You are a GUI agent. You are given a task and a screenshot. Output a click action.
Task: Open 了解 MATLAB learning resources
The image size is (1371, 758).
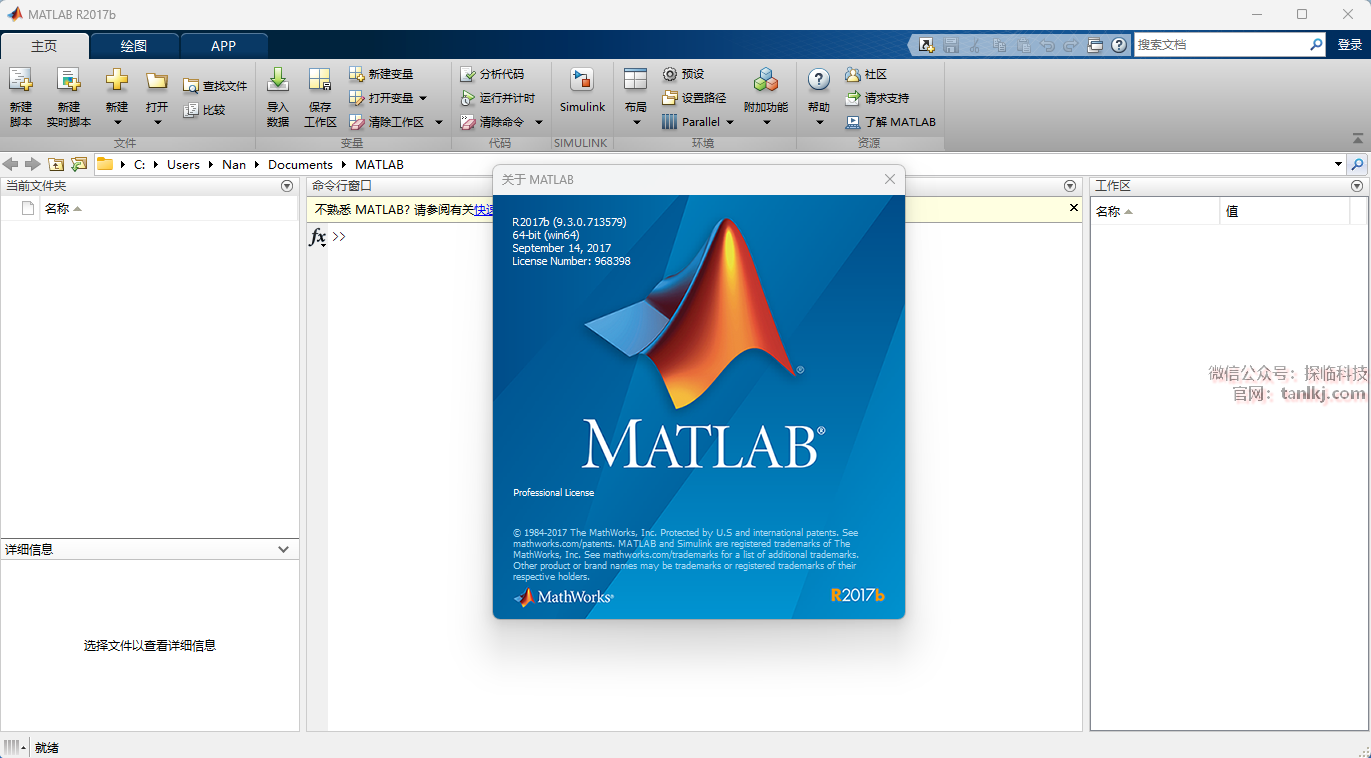coord(890,122)
